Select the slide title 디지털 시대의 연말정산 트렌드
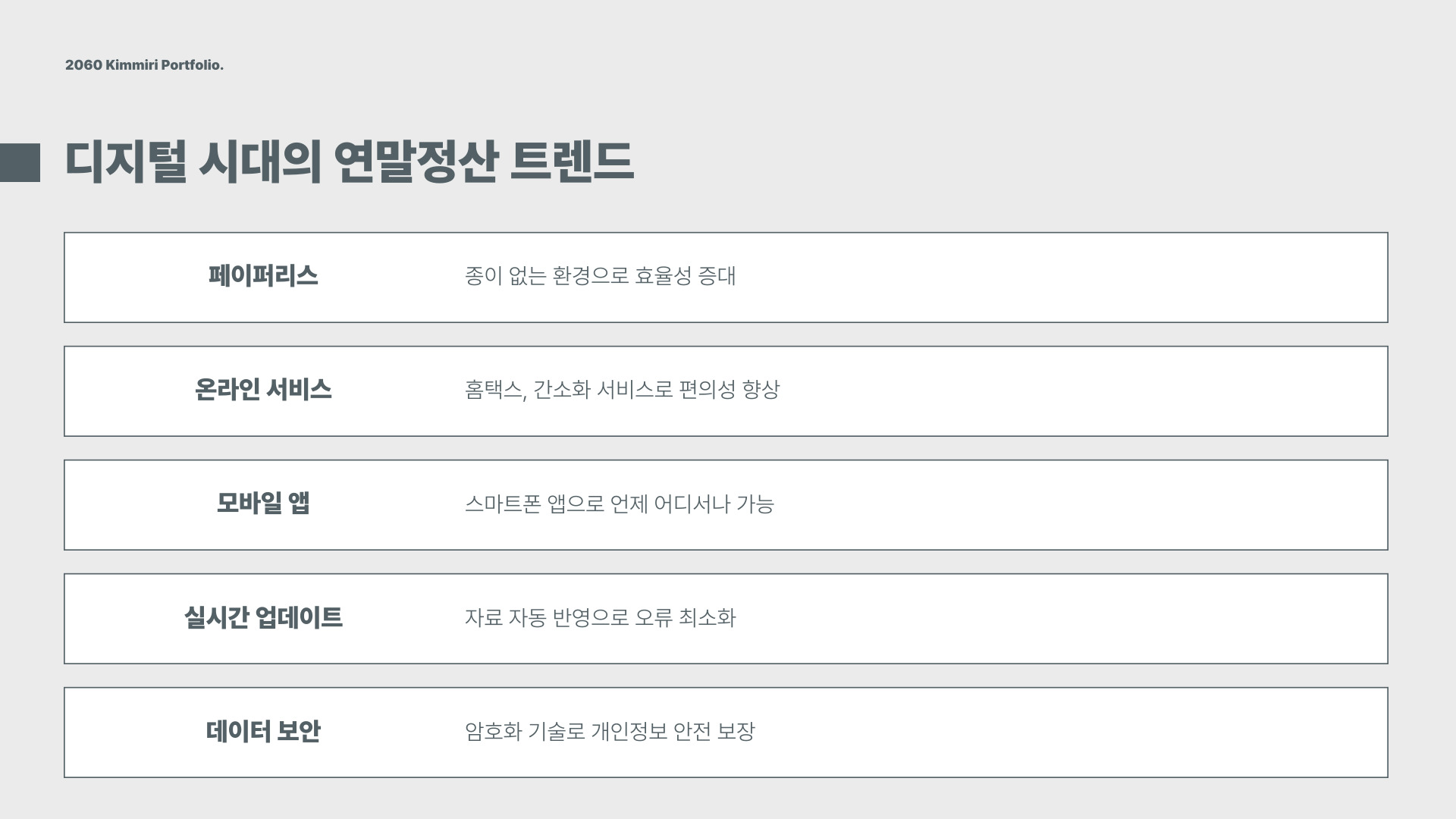Screen dimensions: 1456x819 [x=350, y=162]
